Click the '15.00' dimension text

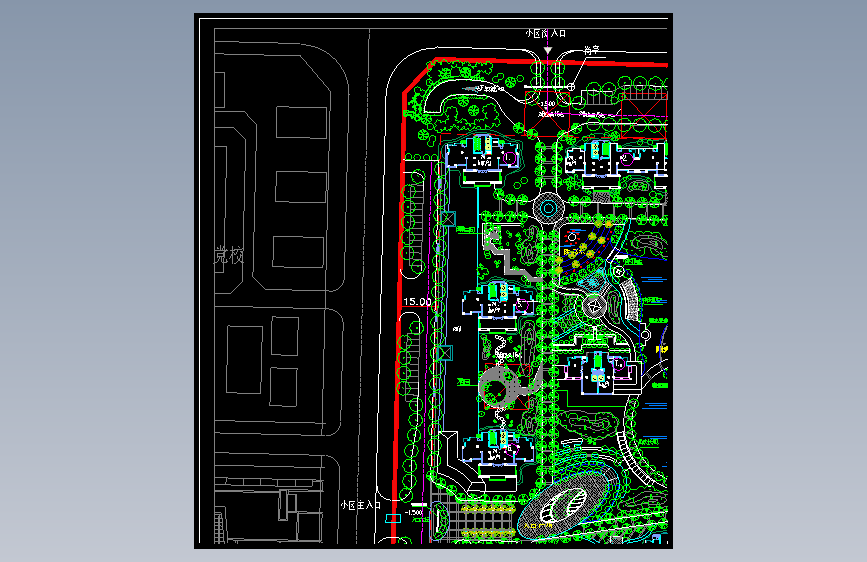pyautogui.click(x=417, y=301)
